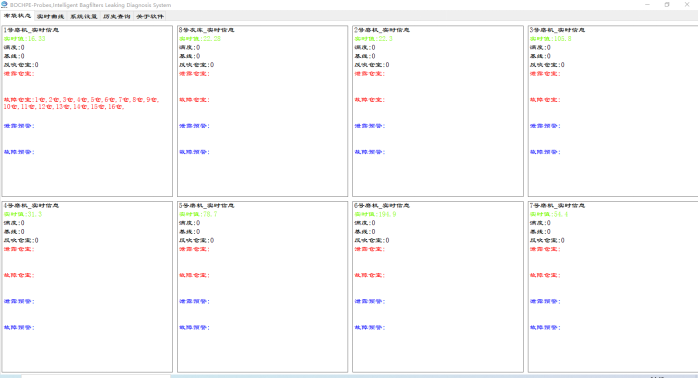Select the first status tab on the left
Viewport: 698px width, 379px height.
[17, 16]
